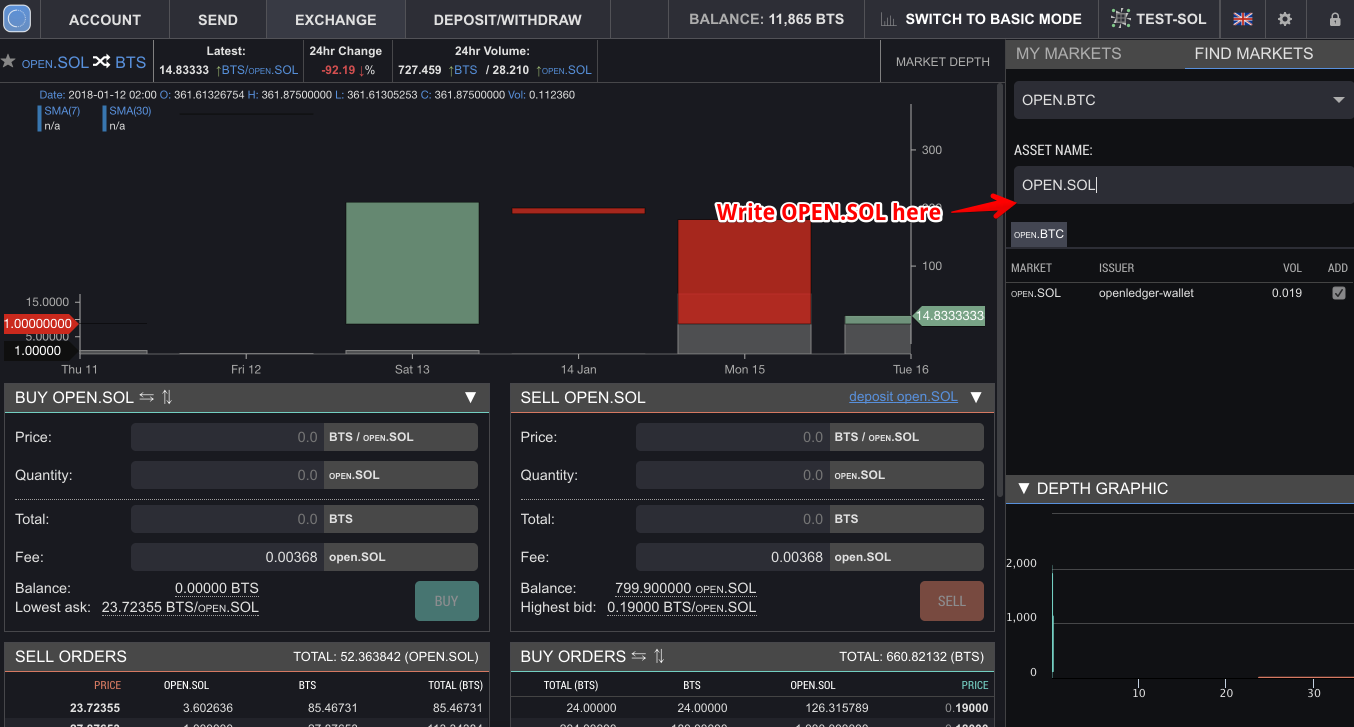
Task: Click the vertical scrollbar beside the chart
Action: [998, 290]
